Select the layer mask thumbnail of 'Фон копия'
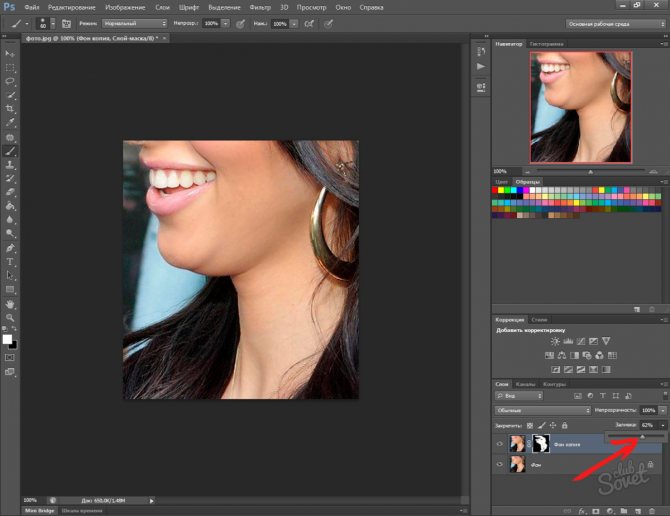The width and height of the screenshot is (670, 516). click(541, 443)
